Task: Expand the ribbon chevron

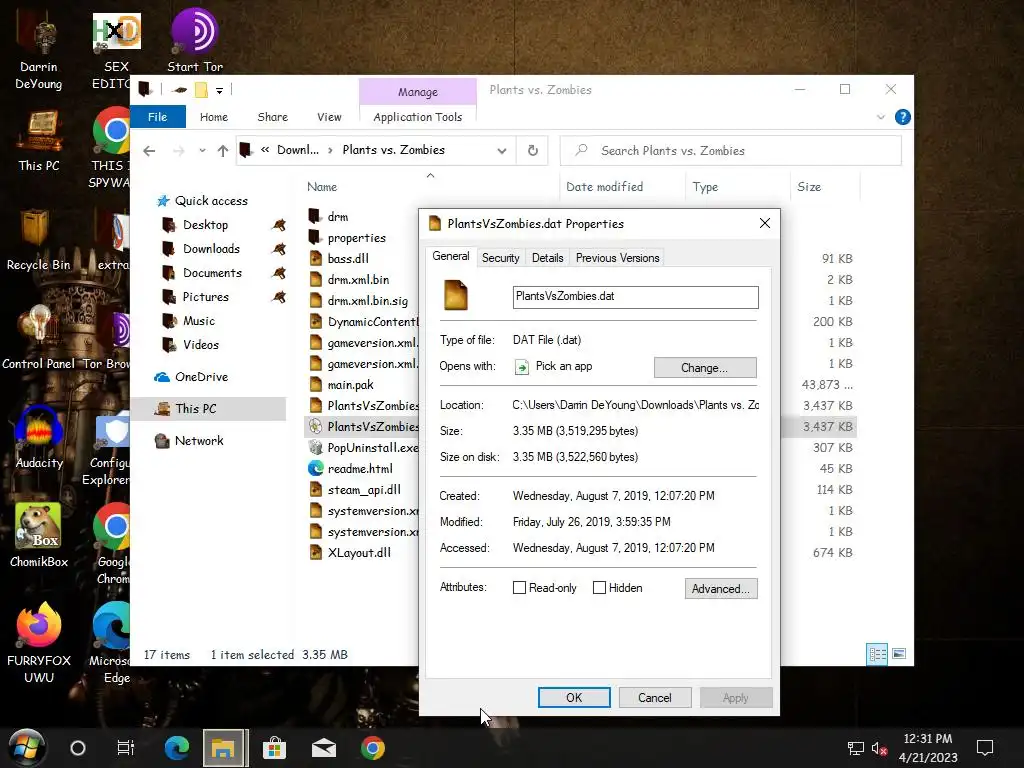Action: [x=880, y=118]
